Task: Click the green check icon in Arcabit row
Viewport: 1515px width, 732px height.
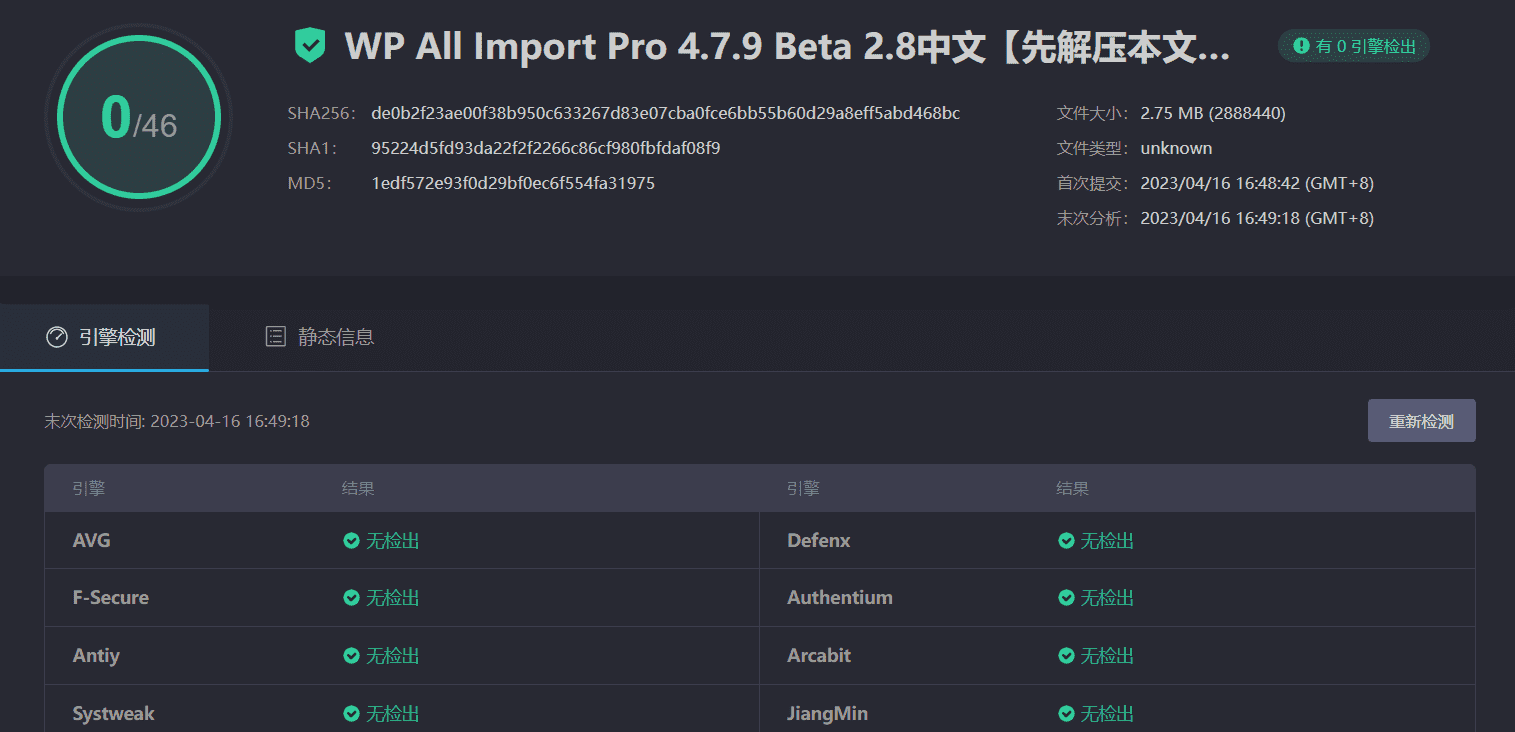Action: coord(1066,656)
